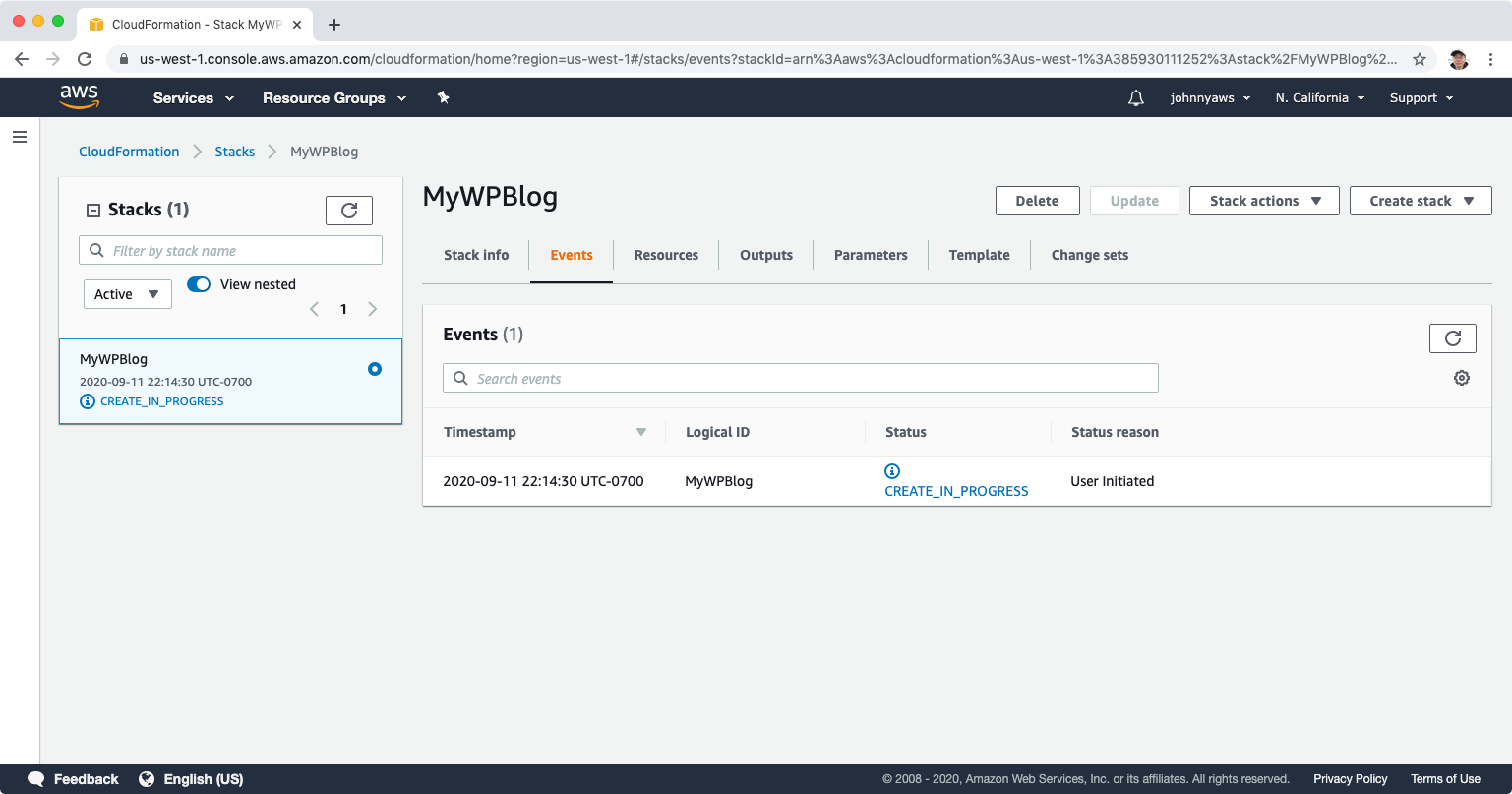Viewport: 1512px width, 794px height.
Task: Open the hamburger side navigation menu
Action: tap(20, 137)
